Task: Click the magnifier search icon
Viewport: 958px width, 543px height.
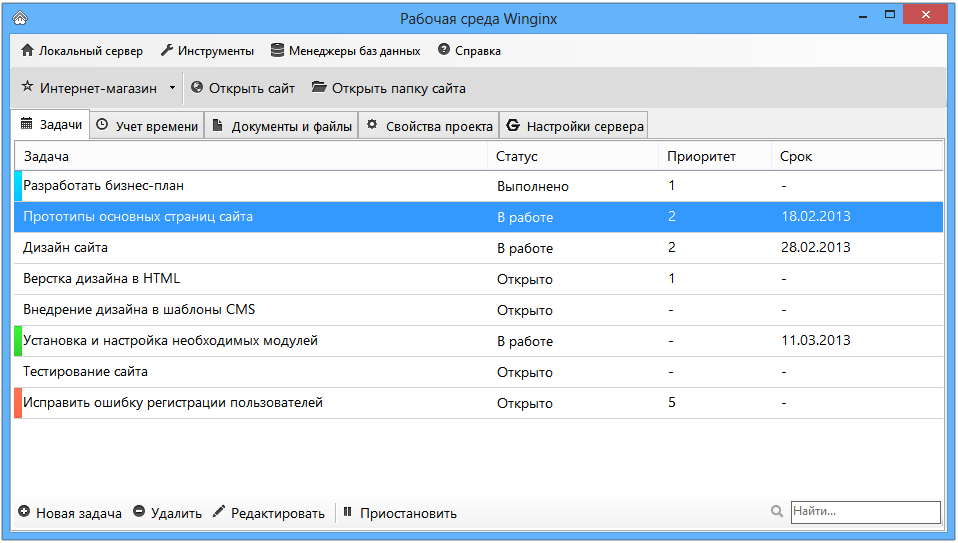Action: click(777, 511)
